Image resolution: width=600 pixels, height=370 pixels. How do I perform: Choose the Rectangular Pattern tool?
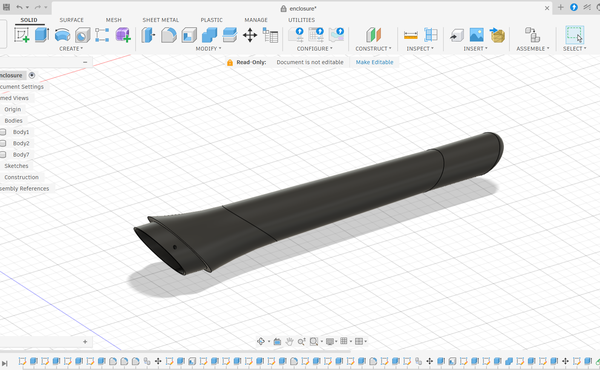(102, 35)
